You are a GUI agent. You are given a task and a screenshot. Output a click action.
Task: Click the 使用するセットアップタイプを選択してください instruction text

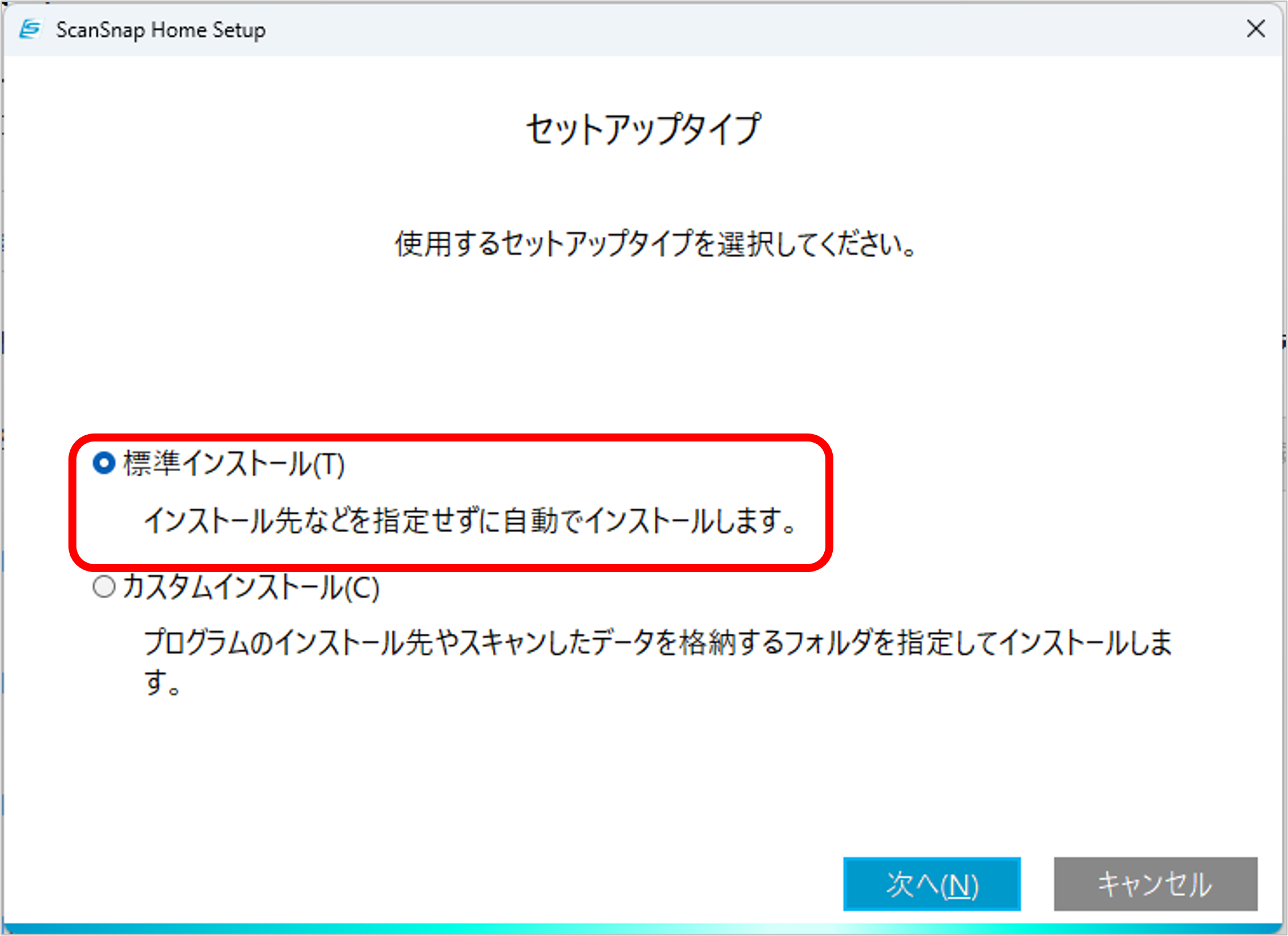coord(656,244)
